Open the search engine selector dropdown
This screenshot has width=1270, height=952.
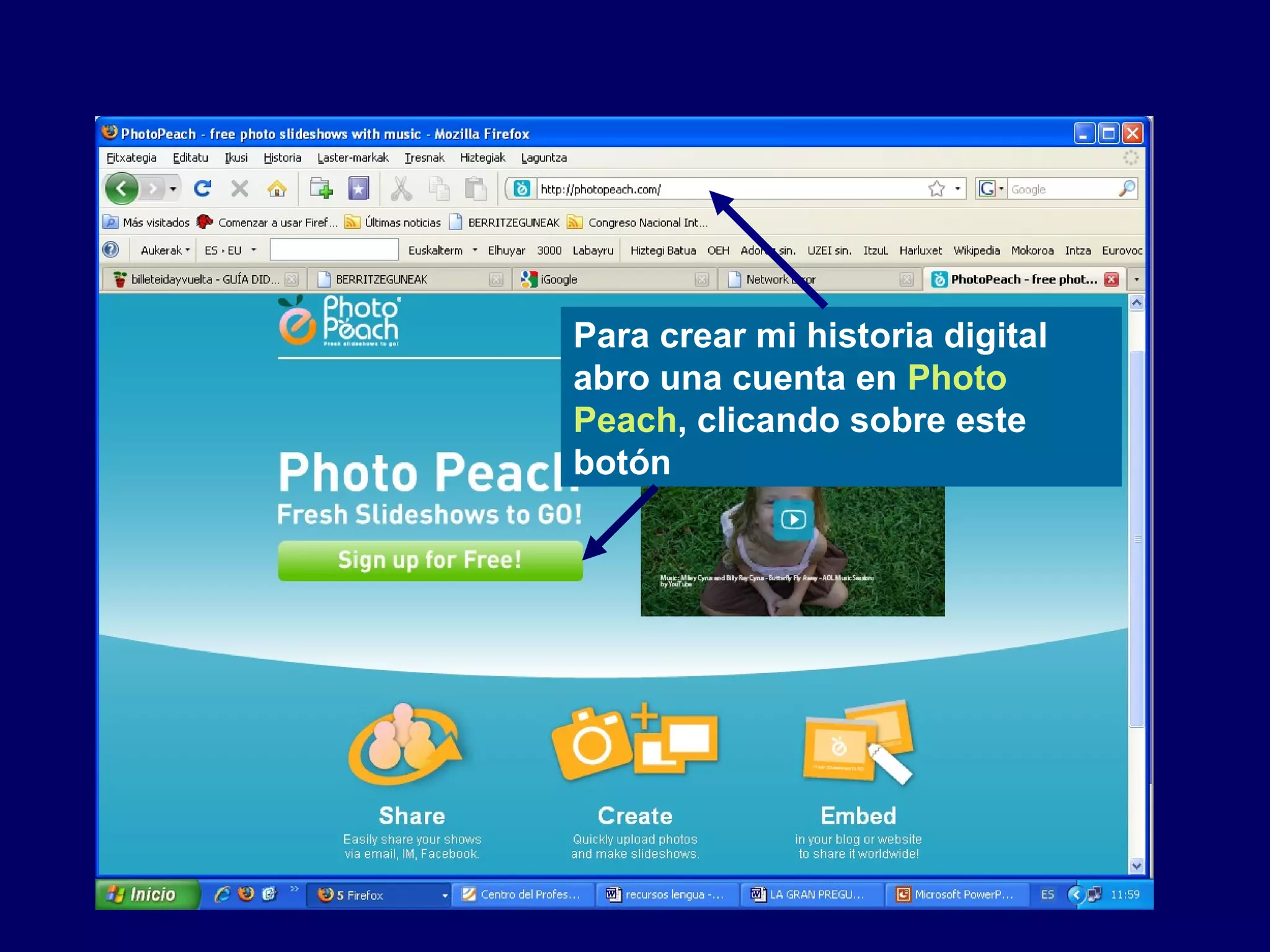tap(991, 188)
